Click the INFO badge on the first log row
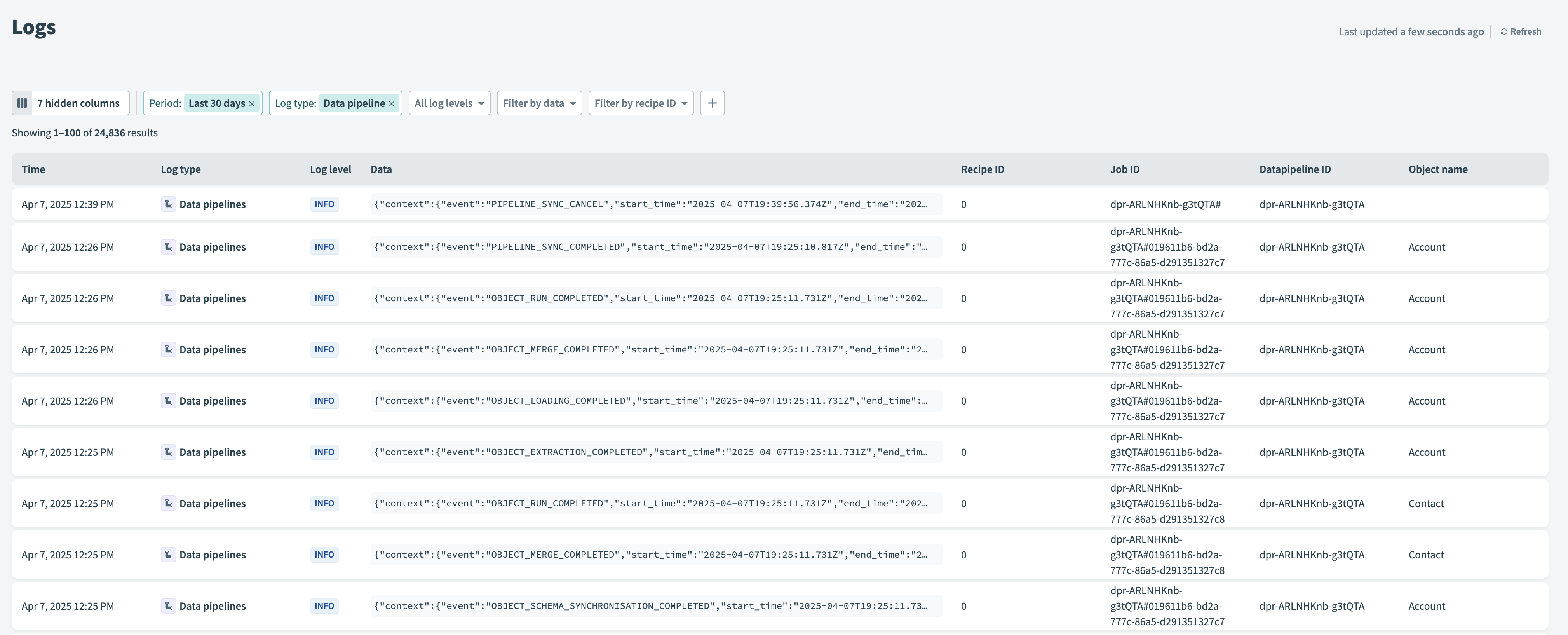The image size is (1568, 635). [324, 204]
